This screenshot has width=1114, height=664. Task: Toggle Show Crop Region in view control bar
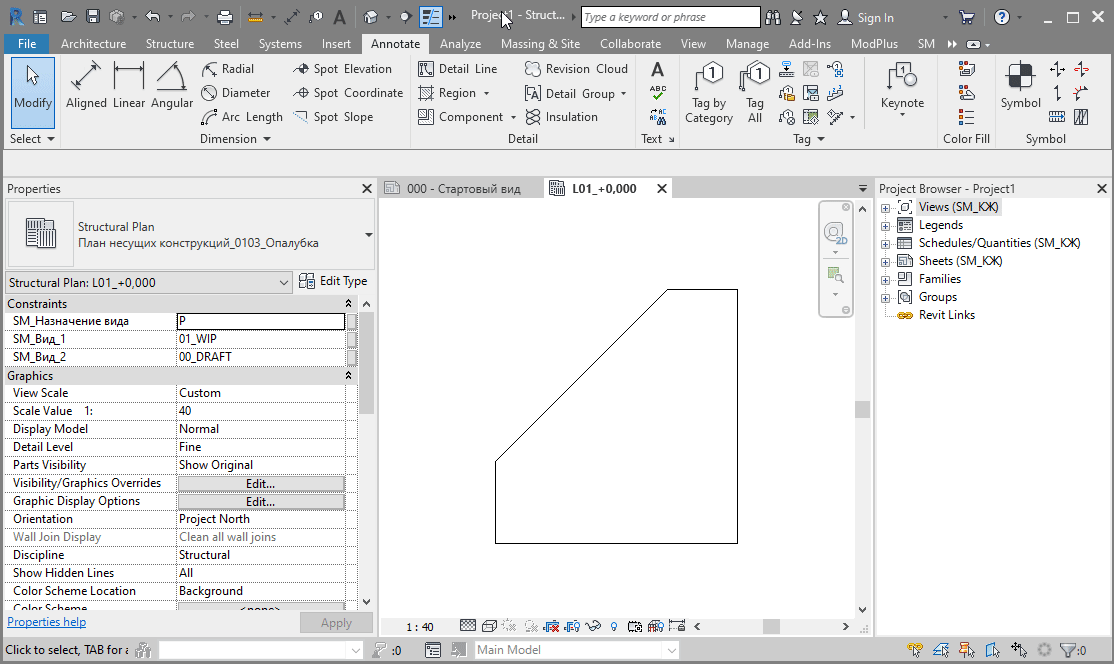[572, 626]
